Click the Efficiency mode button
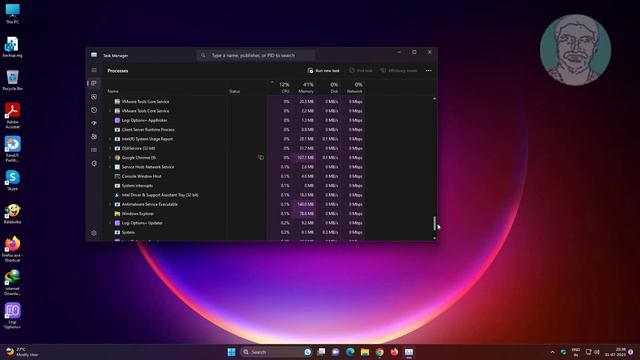The height and width of the screenshot is (360, 640). [399, 71]
